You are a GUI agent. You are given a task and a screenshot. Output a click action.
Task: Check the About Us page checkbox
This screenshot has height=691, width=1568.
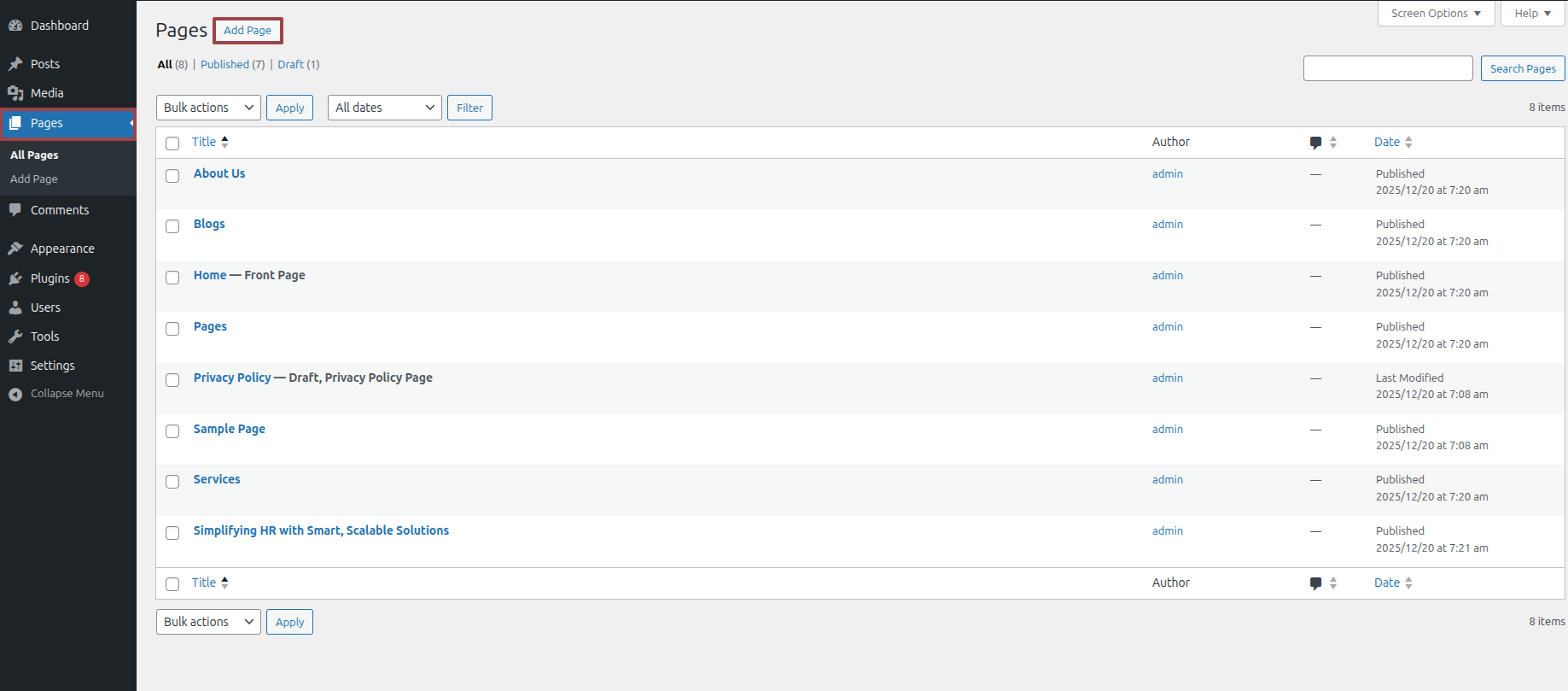tap(172, 176)
